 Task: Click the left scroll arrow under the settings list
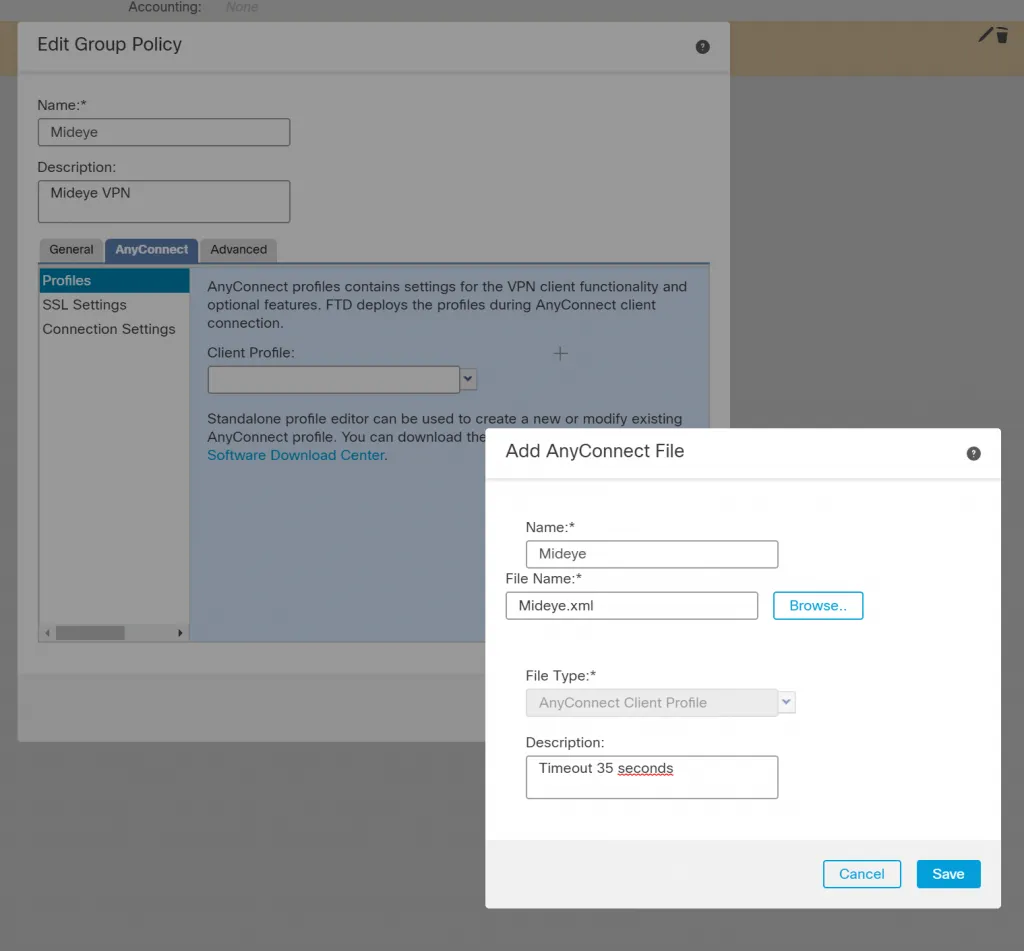(45, 632)
